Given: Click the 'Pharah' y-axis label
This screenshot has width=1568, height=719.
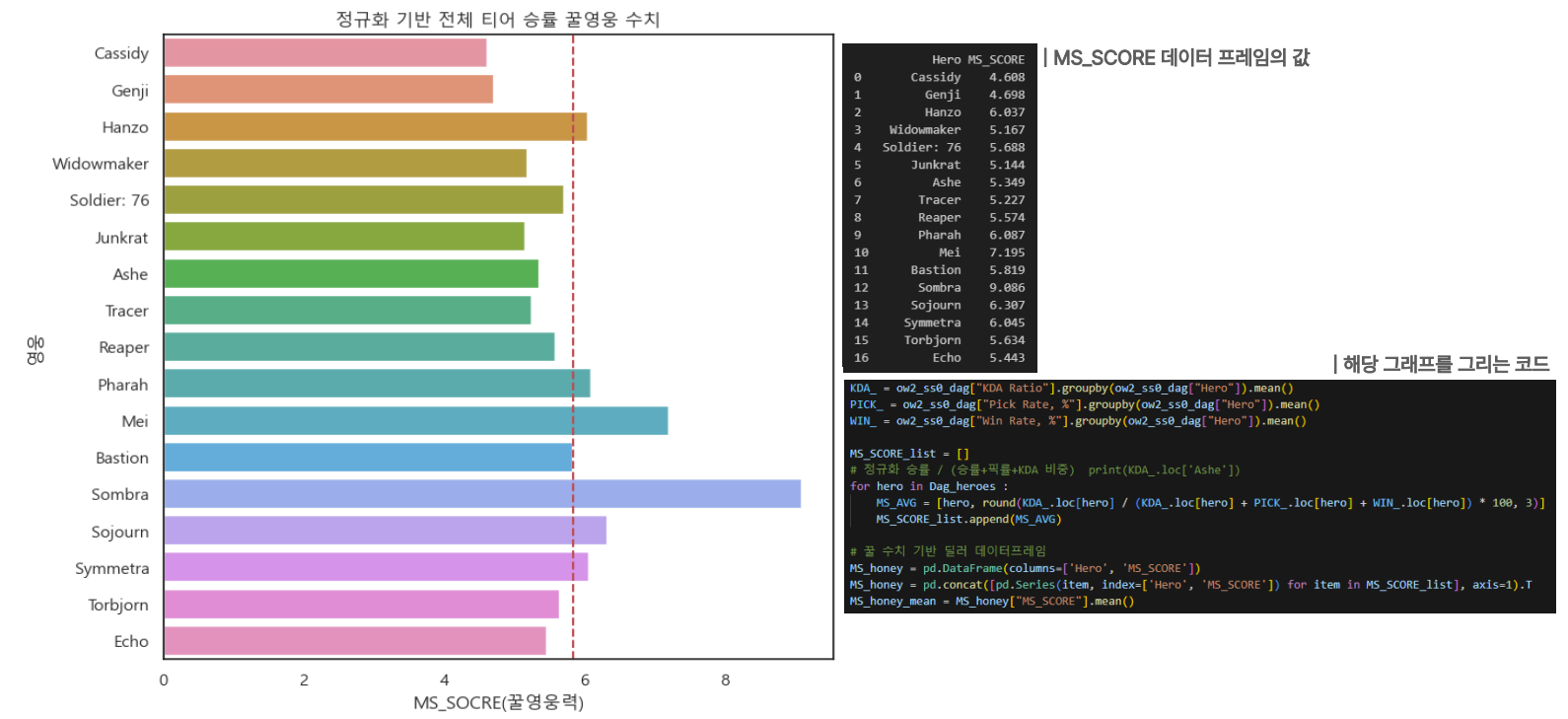Looking at the screenshot, I should 123,385.
